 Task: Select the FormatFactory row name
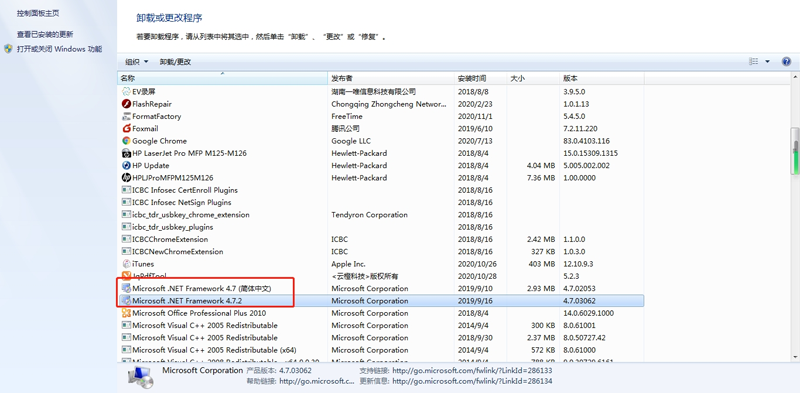click(x=157, y=116)
